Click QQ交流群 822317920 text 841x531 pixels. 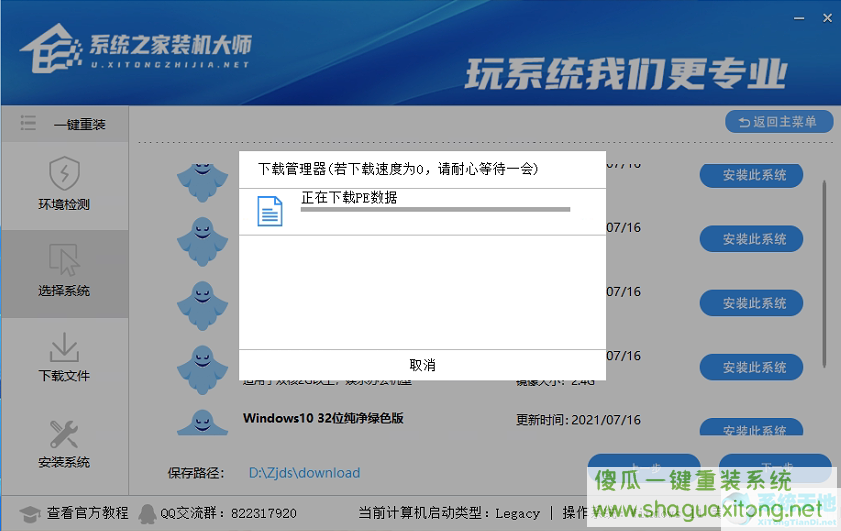tap(228, 513)
